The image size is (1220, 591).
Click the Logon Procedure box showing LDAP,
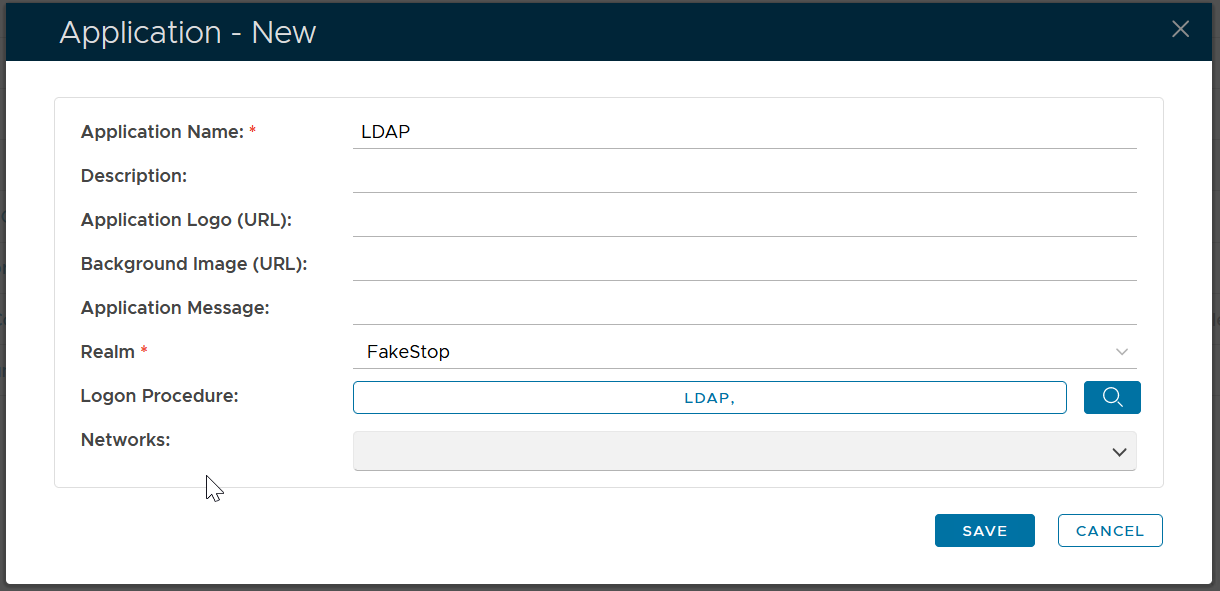point(709,397)
